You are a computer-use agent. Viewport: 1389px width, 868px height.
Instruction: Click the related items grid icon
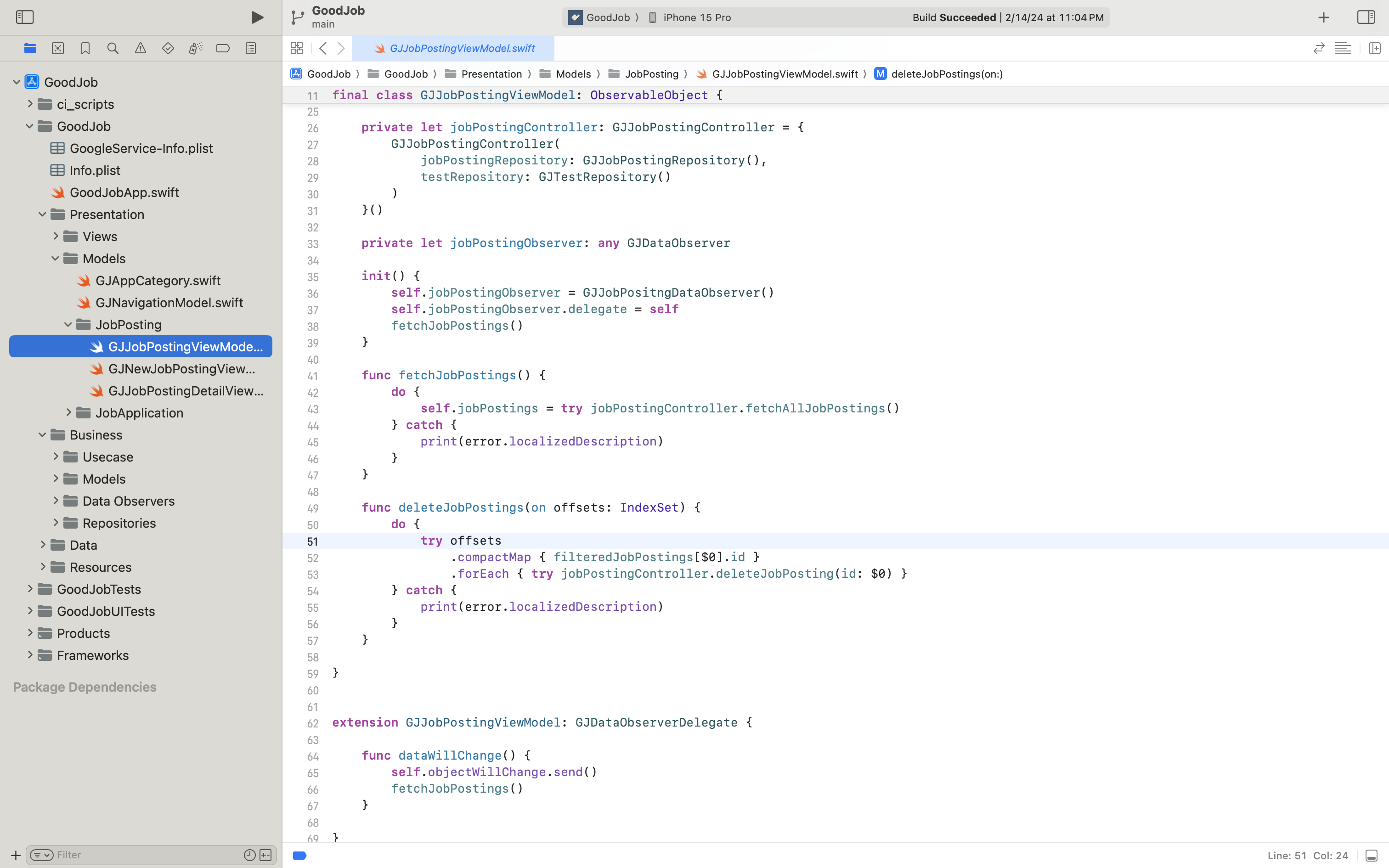pos(296,48)
